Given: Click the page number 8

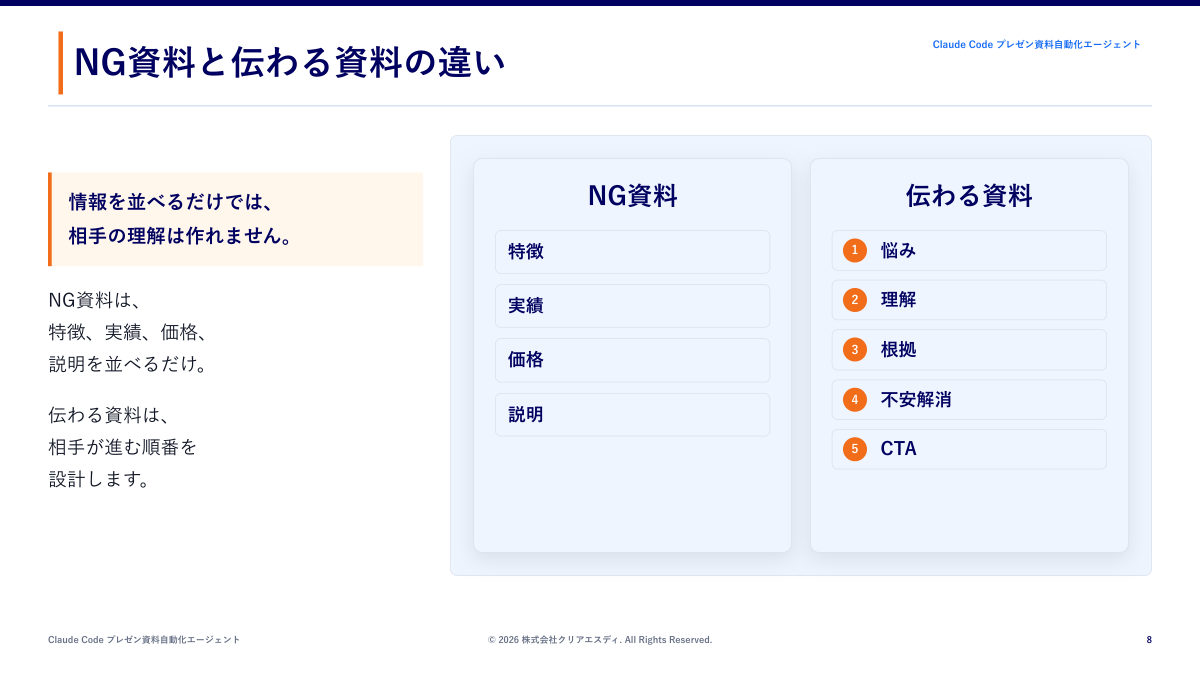Looking at the screenshot, I should (1149, 640).
